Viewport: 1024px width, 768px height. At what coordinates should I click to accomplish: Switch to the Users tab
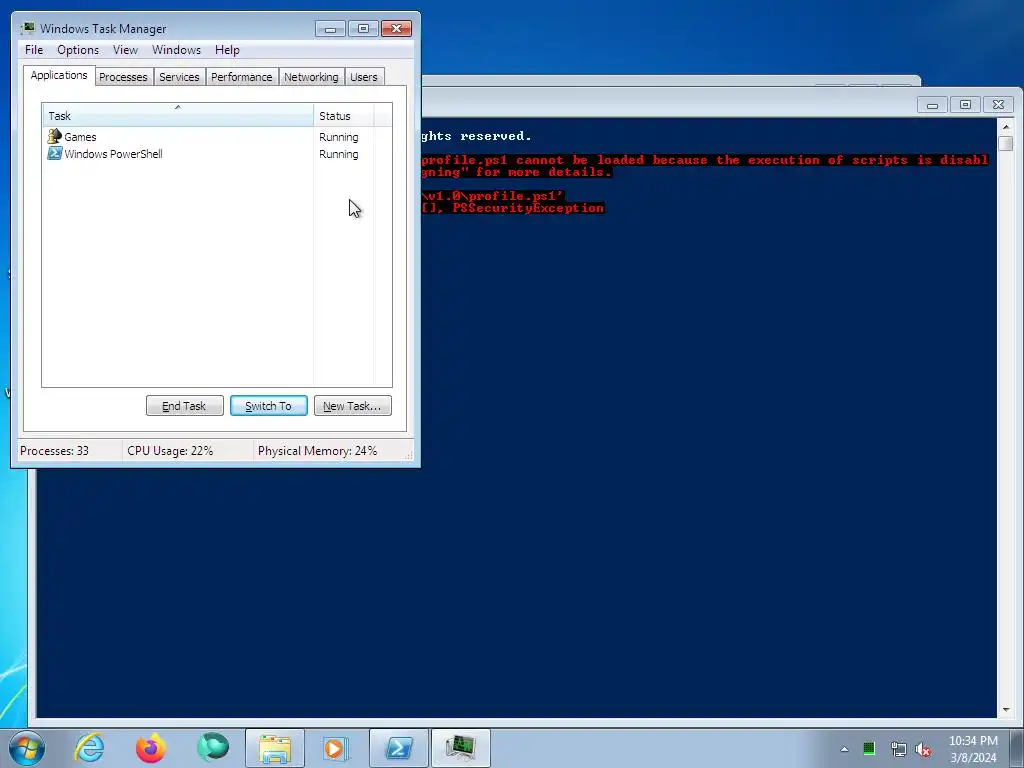coord(364,77)
